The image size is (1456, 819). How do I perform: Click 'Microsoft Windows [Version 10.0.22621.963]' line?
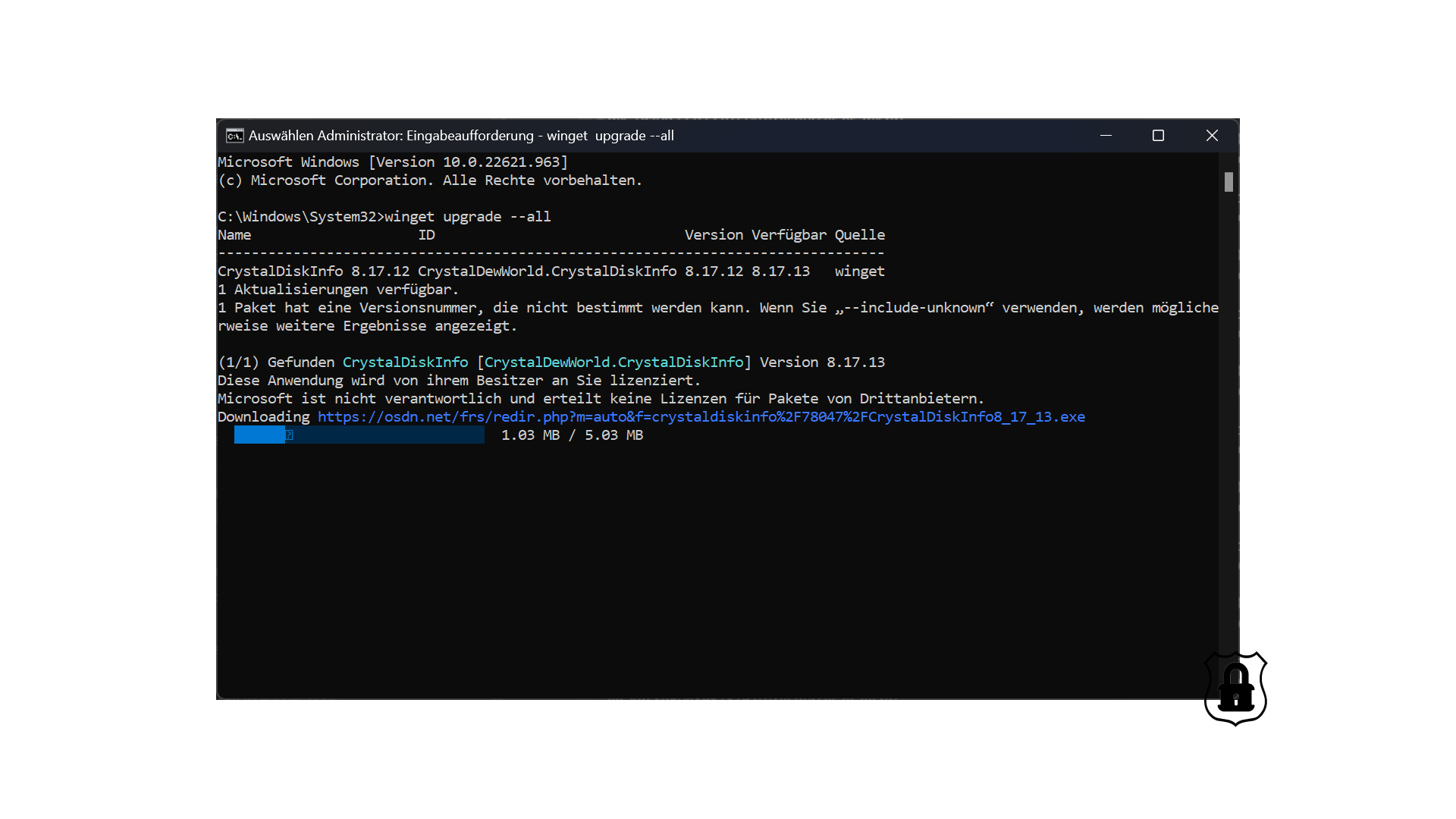pos(393,162)
